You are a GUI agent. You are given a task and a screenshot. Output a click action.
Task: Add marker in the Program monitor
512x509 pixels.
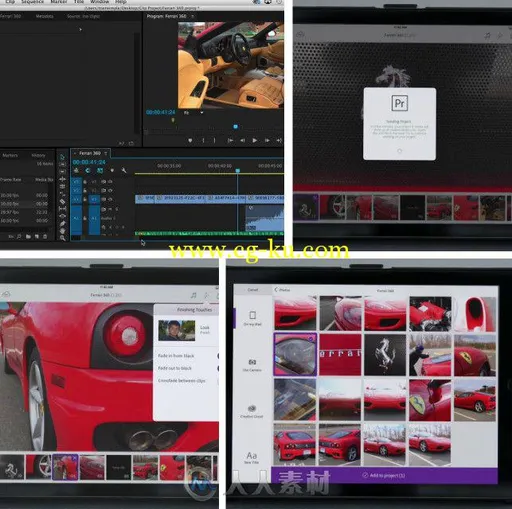[190, 140]
